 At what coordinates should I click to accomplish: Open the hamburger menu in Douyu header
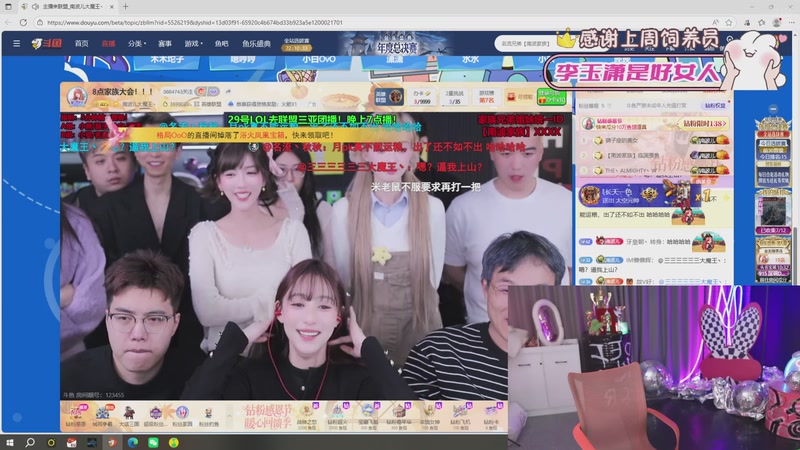16,43
